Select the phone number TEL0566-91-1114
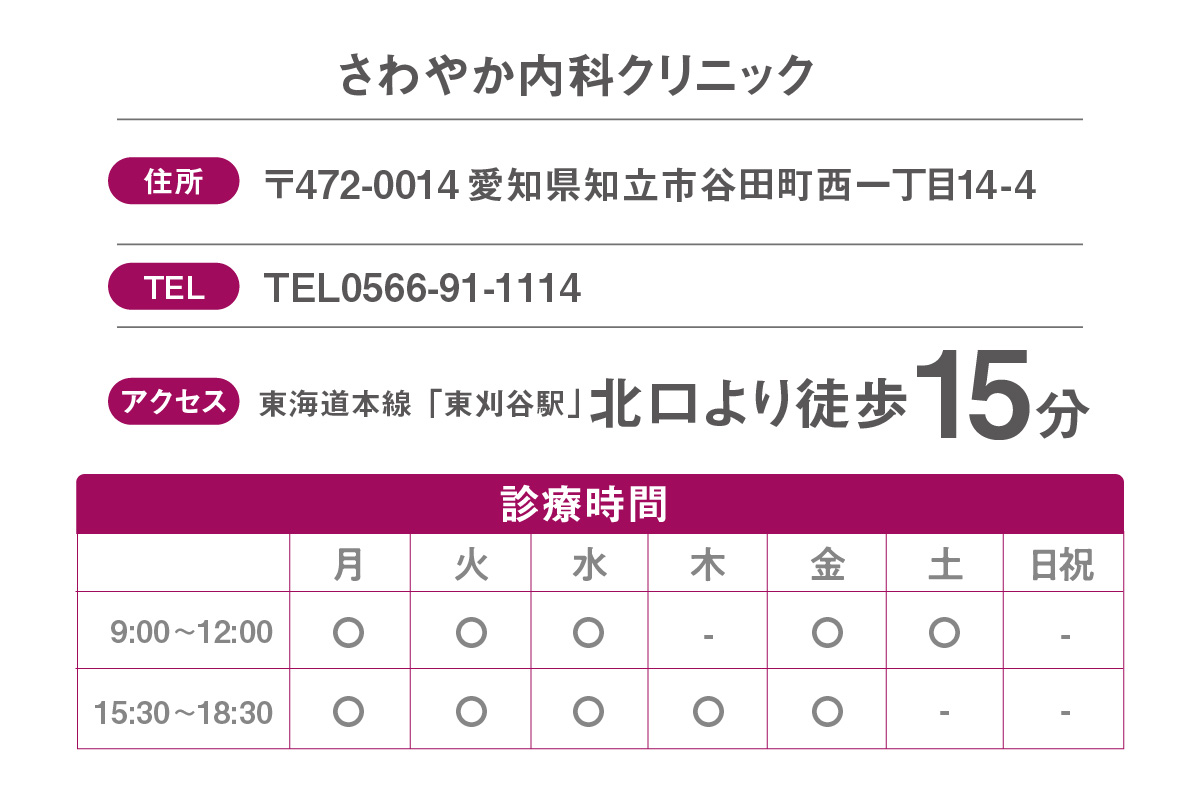Image resolution: width=1200 pixels, height=800 pixels. click(422, 289)
